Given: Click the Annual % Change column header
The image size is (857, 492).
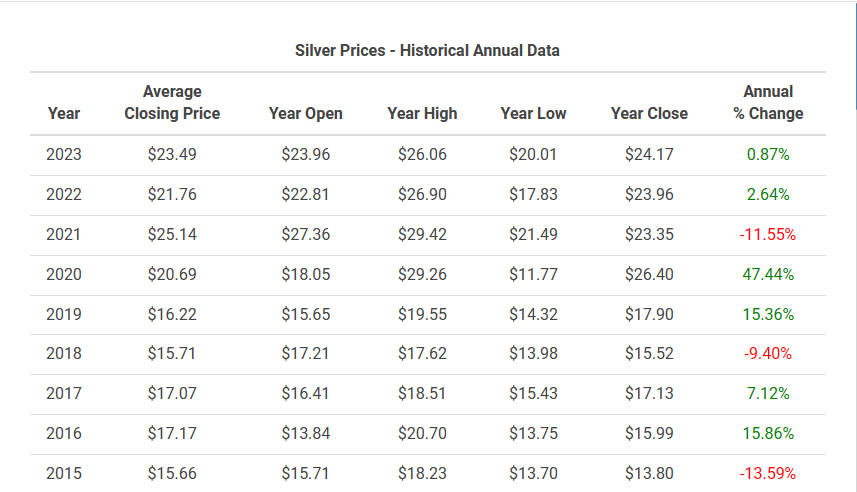Looking at the screenshot, I should pyautogui.click(x=768, y=102).
